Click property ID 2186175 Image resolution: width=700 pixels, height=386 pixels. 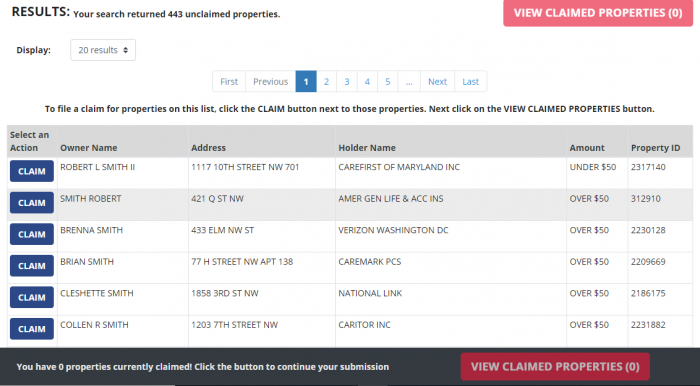point(648,293)
